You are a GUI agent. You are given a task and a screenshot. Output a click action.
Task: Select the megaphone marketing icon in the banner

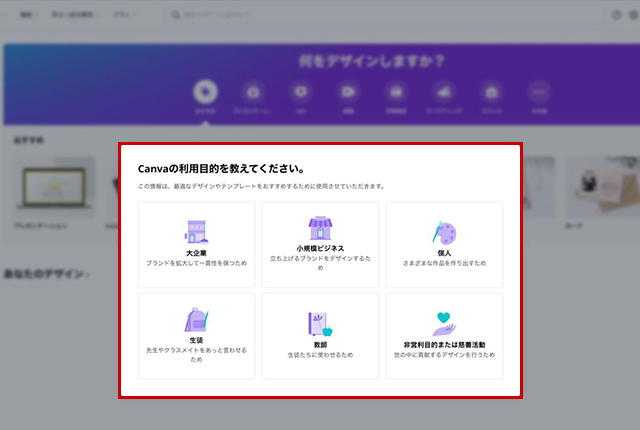[444, 92]
